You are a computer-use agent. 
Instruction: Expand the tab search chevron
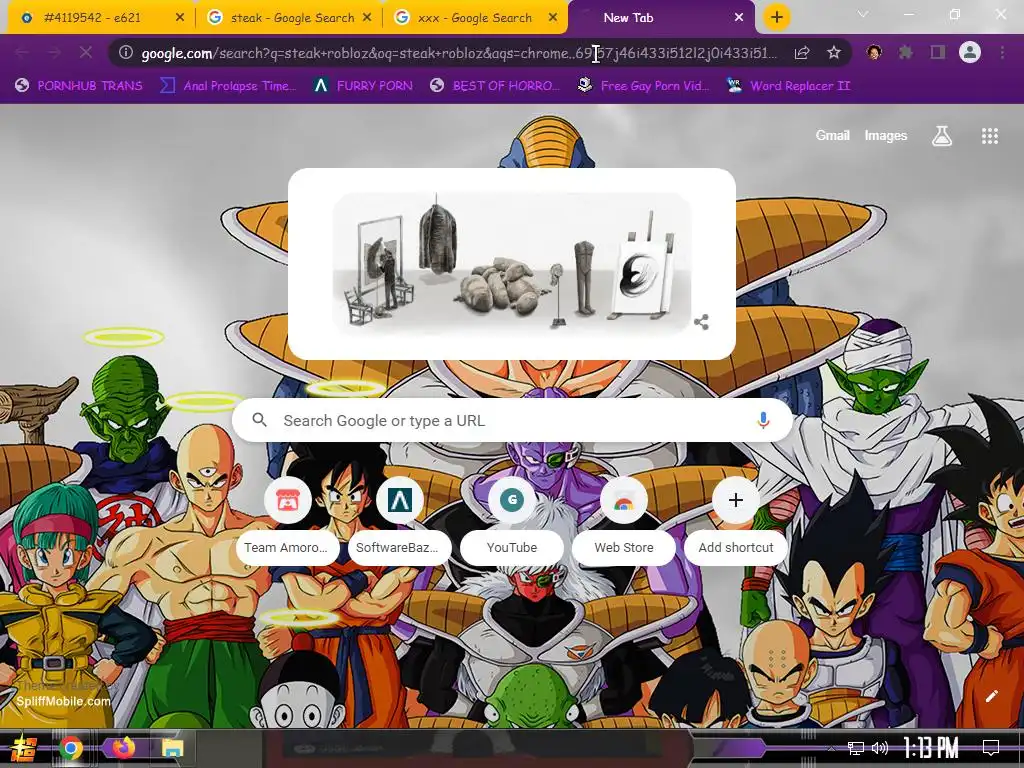point(863,14)
